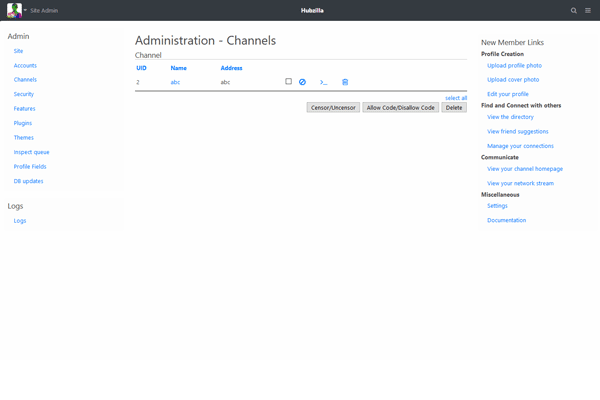Open Plugins admin page

23,123
